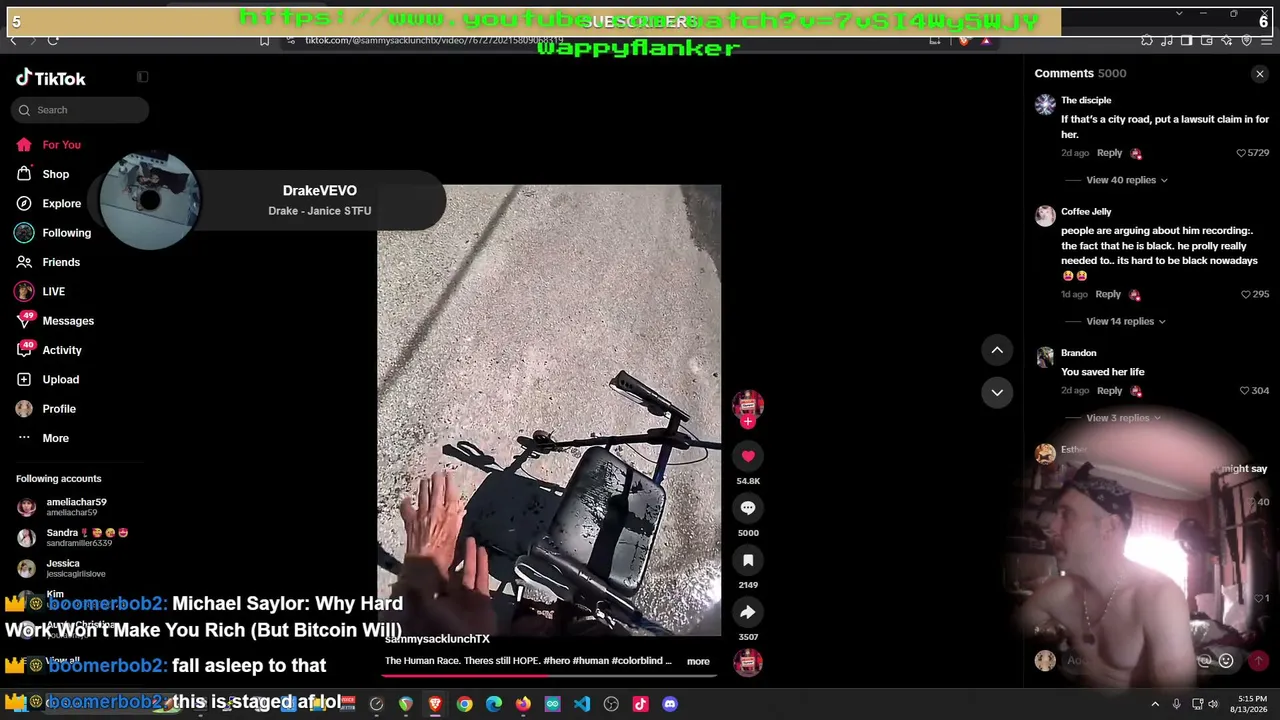This screenshot has width=1280, height=720.
Task: Reply to Coffee Jelly's comment
Action: coord(1108,294)
